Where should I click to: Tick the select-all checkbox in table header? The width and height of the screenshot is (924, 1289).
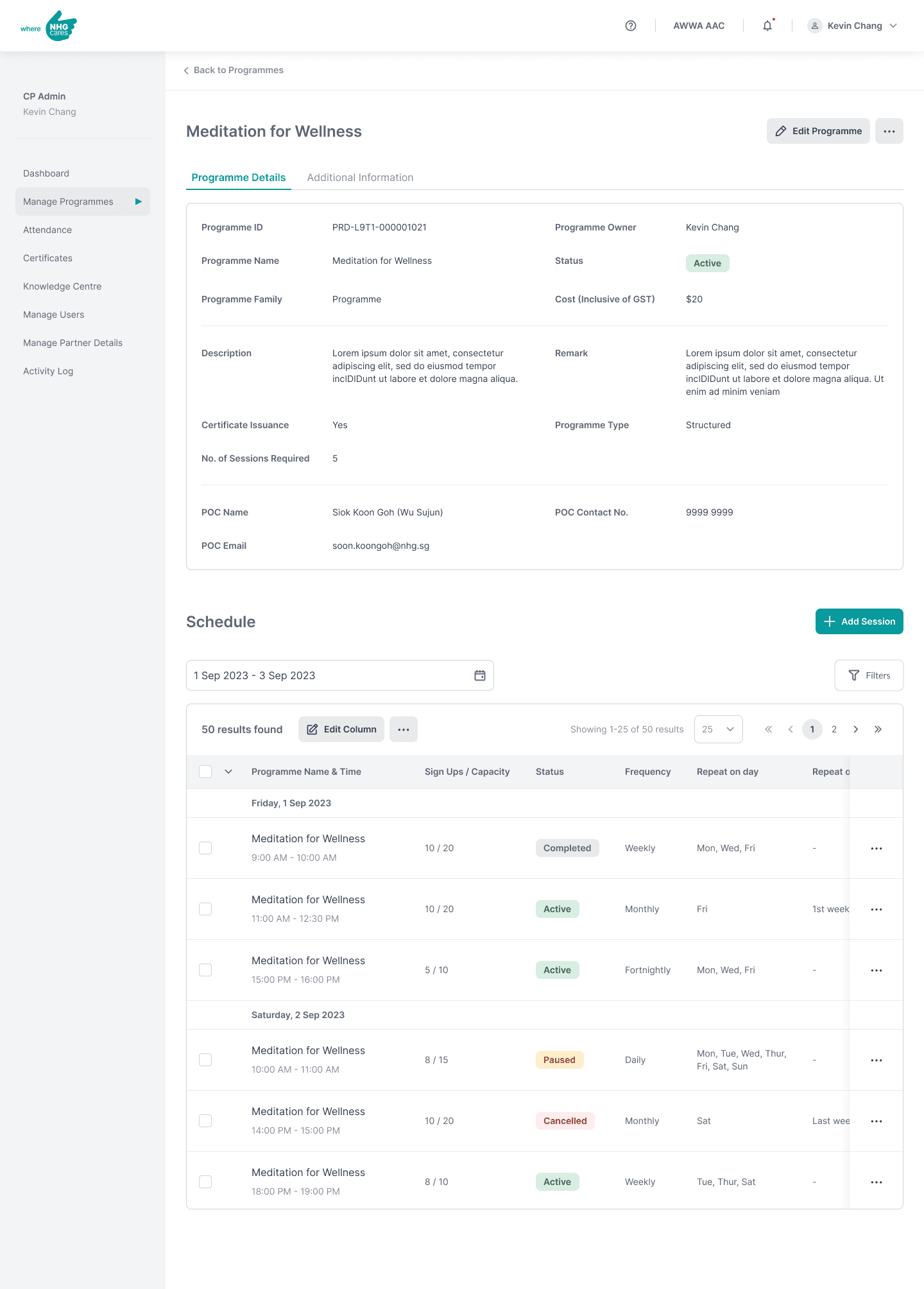pyautogui.click(x=205, y=772)
